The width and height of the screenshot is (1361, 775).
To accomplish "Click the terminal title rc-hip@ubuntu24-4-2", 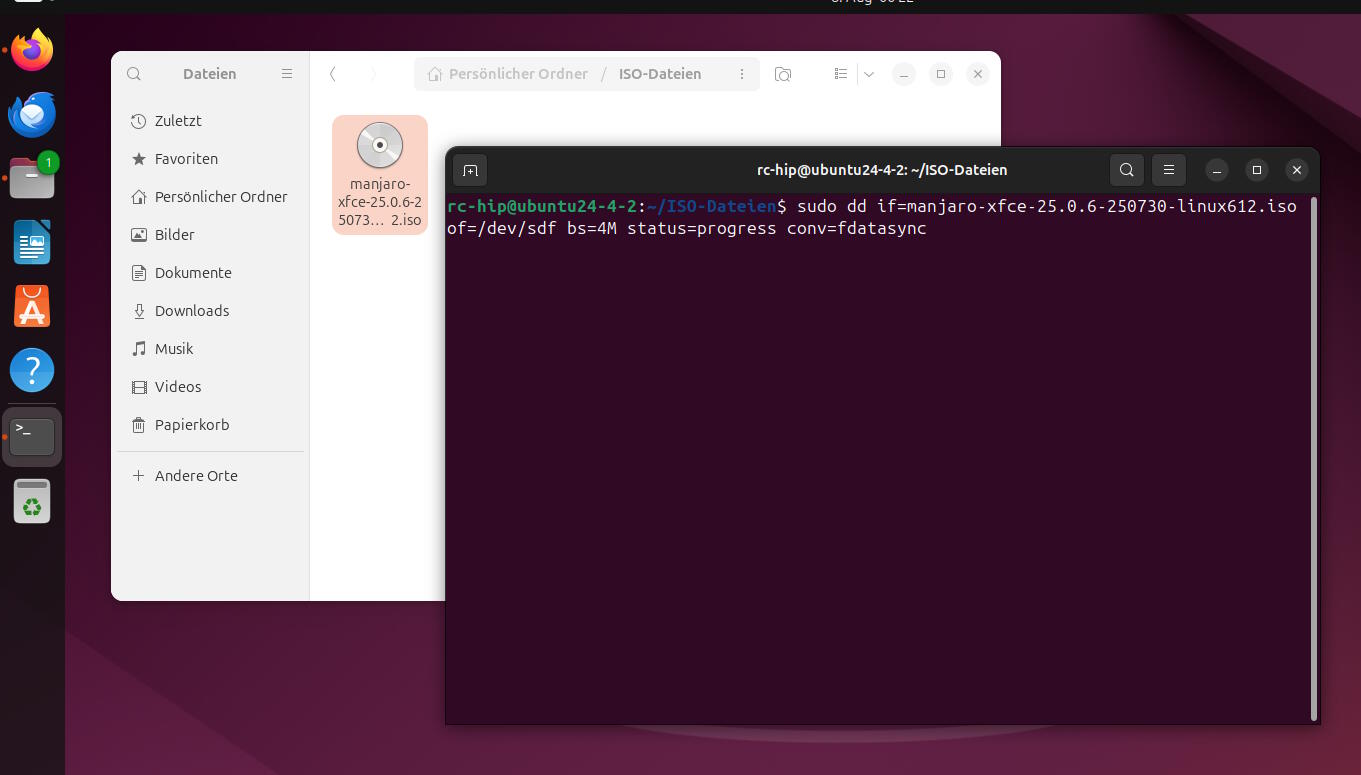I will (882, 170).
